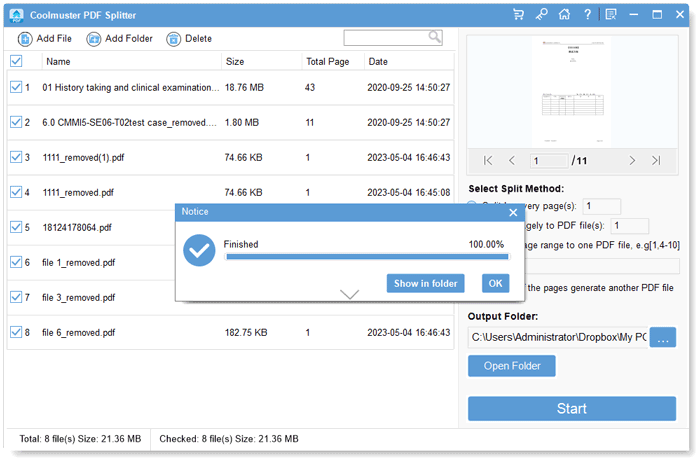Uncheck file 3_removed.pdf checkbox
Viewport: 700px width, 458px height.
click(16, 297)
